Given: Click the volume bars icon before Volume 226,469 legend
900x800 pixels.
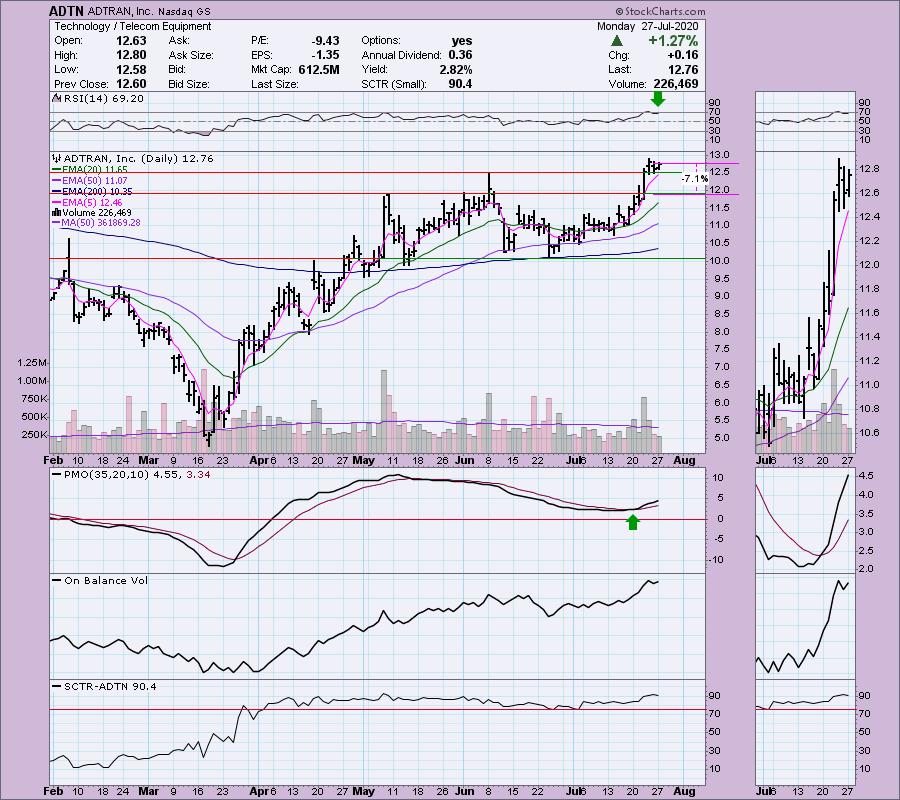Looking at the screenshot, I should [x=57, y=212].
